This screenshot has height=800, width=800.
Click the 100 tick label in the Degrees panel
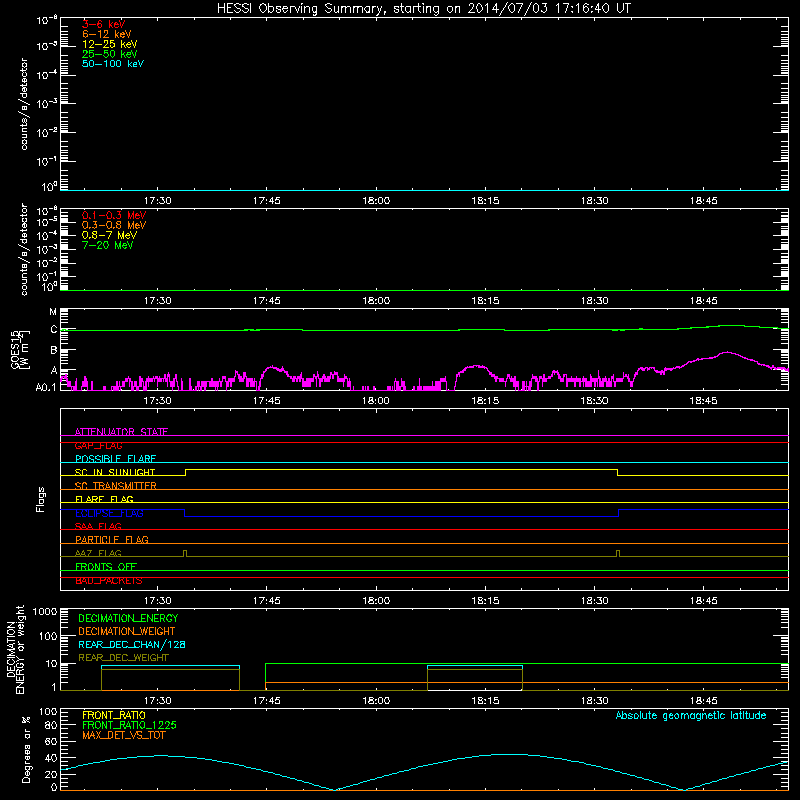click(x=48, y=712)
